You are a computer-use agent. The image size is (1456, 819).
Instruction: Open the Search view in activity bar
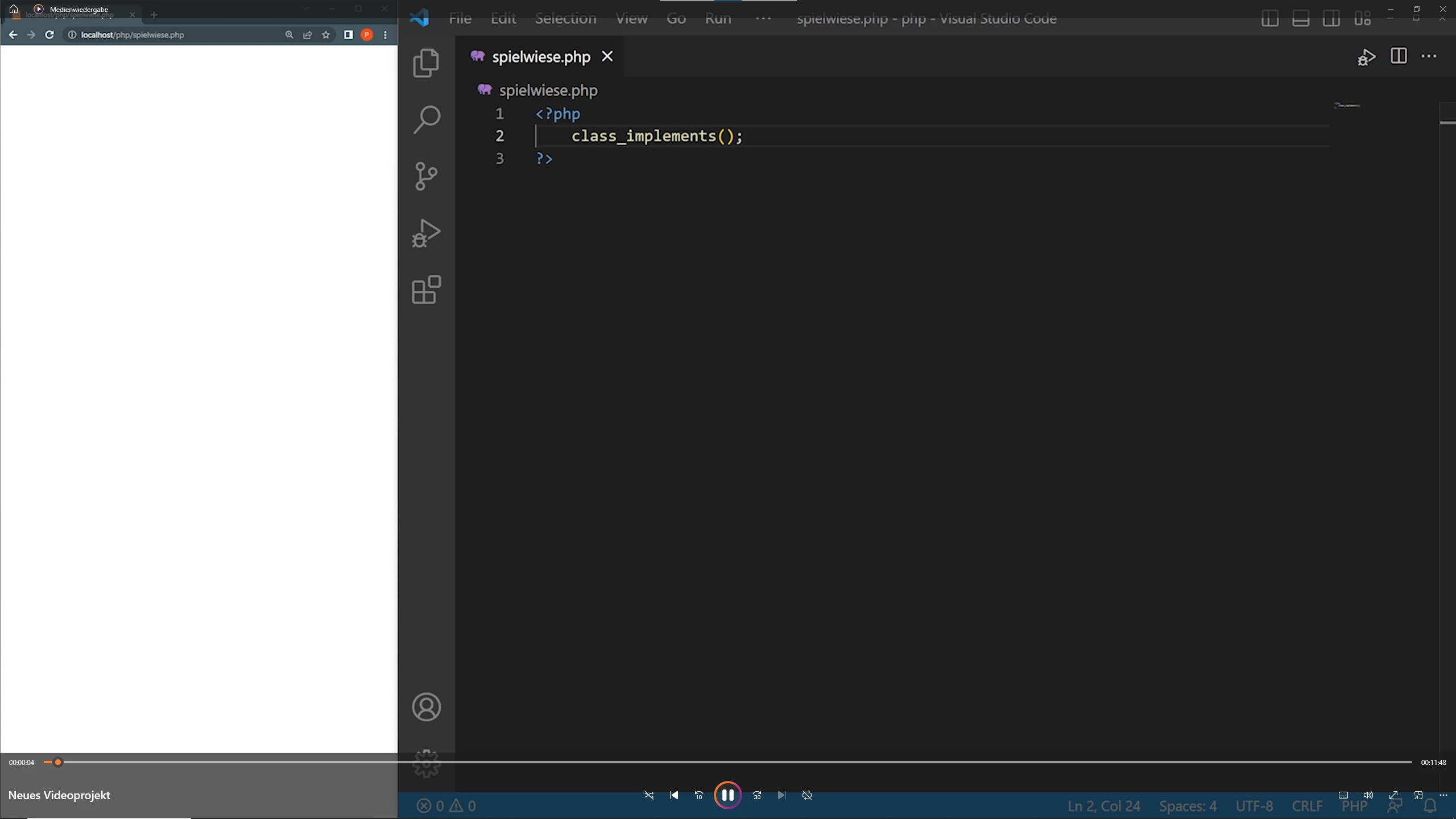click(x=426, y=119)
